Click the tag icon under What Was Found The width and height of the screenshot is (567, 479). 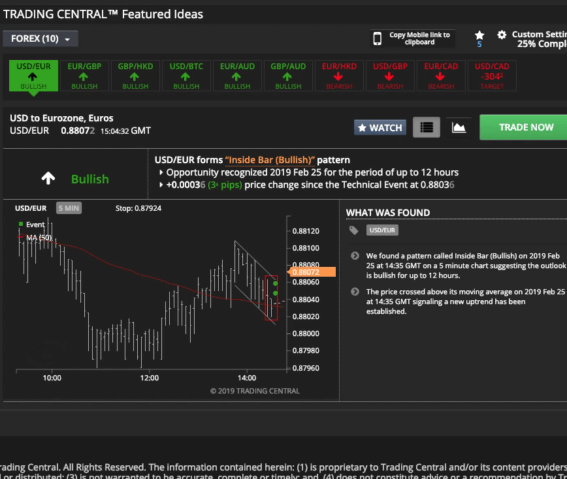tap(354, 230)
